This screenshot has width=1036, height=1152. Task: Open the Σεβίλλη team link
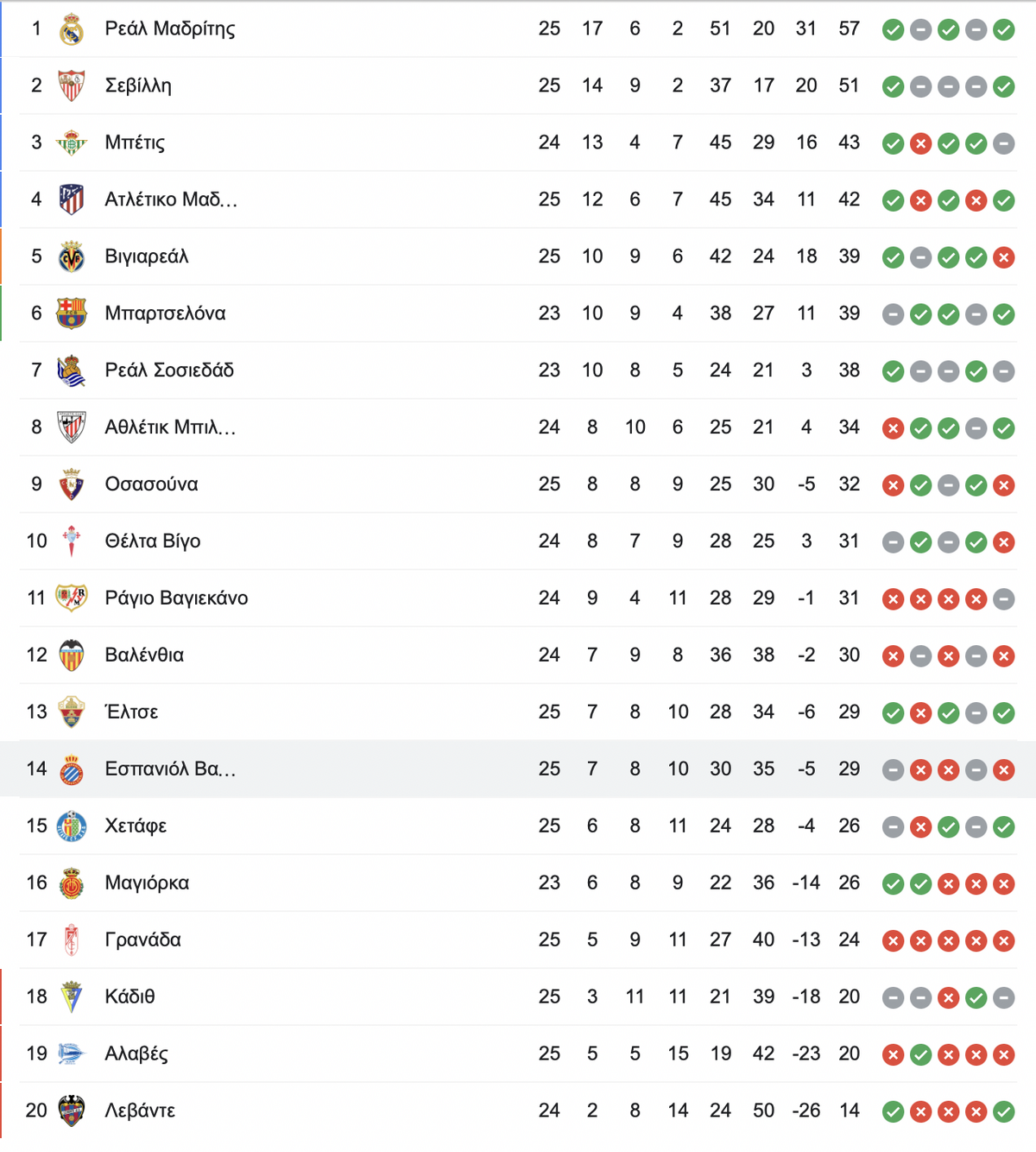coord(138,85)
